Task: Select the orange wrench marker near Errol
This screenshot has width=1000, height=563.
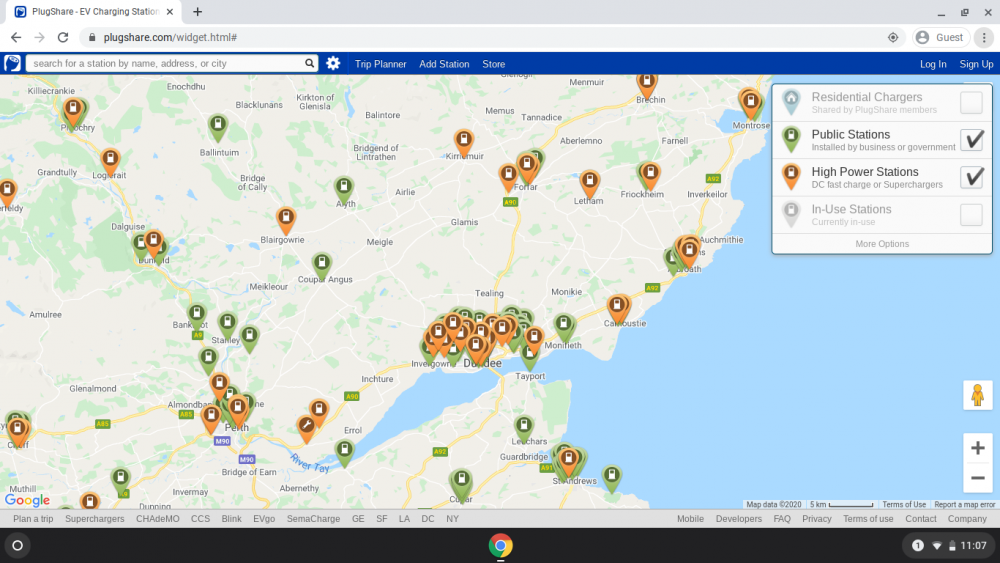Action: pyautogui.click(x=307, y=428)
